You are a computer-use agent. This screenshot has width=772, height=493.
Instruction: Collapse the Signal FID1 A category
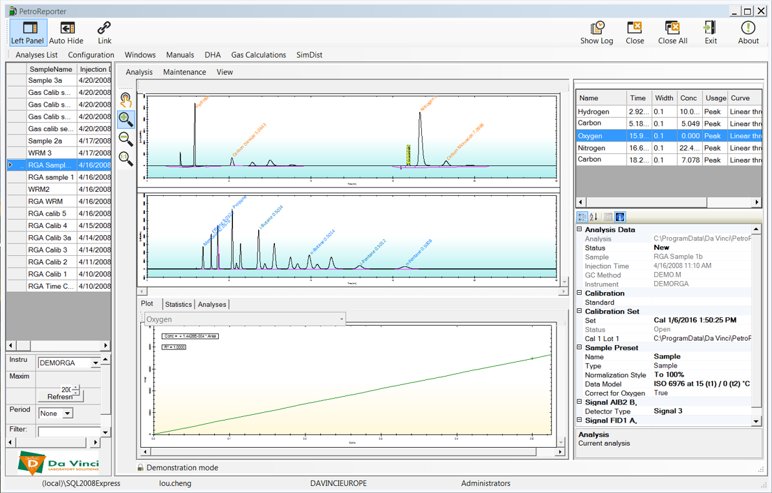tap(579, 420)
